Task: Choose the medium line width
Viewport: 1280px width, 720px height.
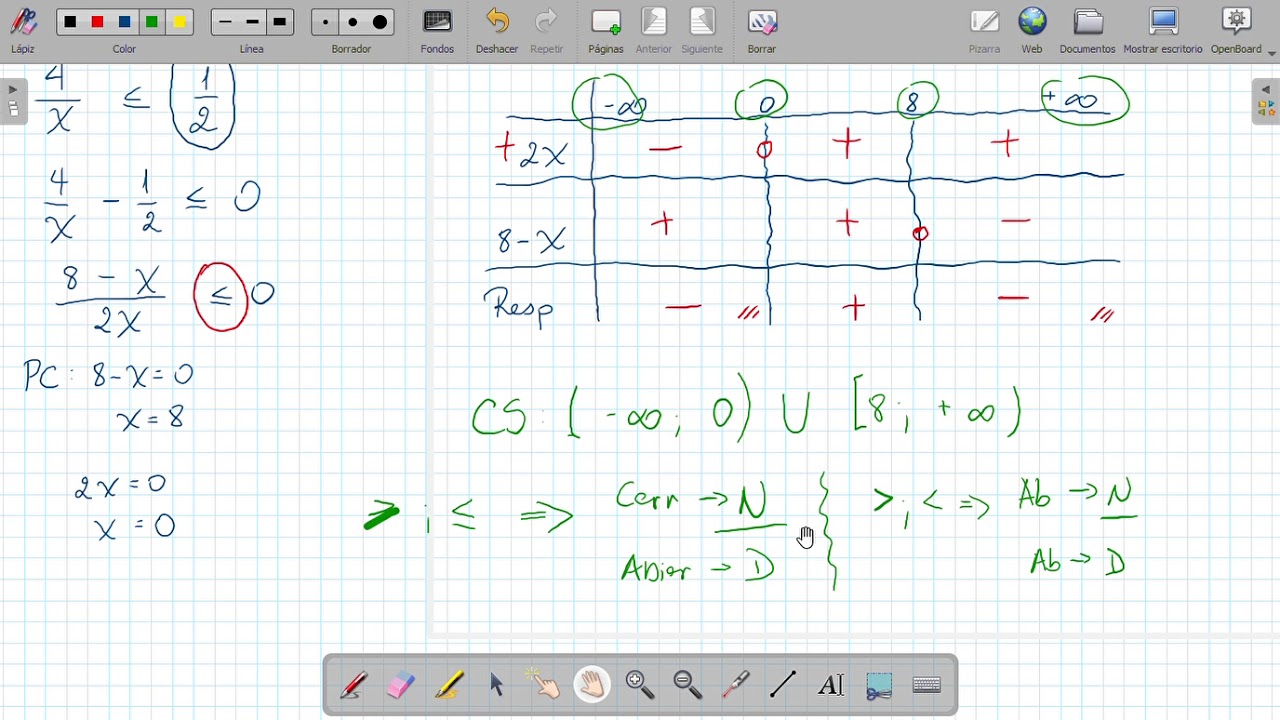Action: (252, 22)
